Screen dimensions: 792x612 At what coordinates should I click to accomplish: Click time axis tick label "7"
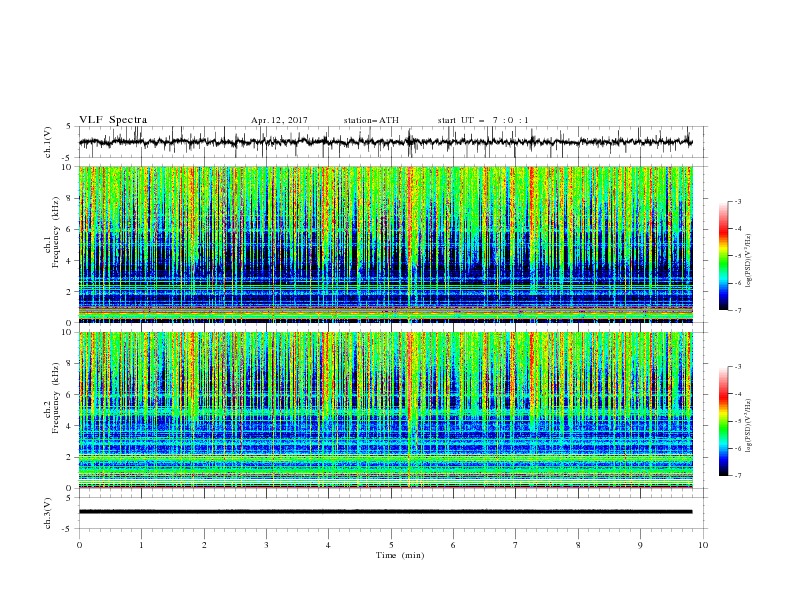tap(516, 545)
